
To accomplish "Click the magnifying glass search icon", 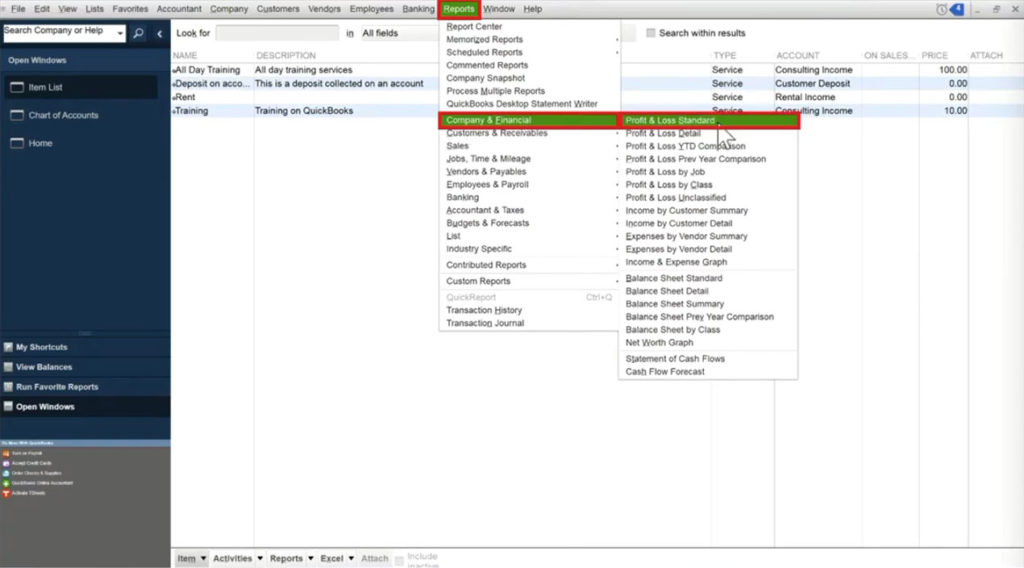I will (138, 33).
